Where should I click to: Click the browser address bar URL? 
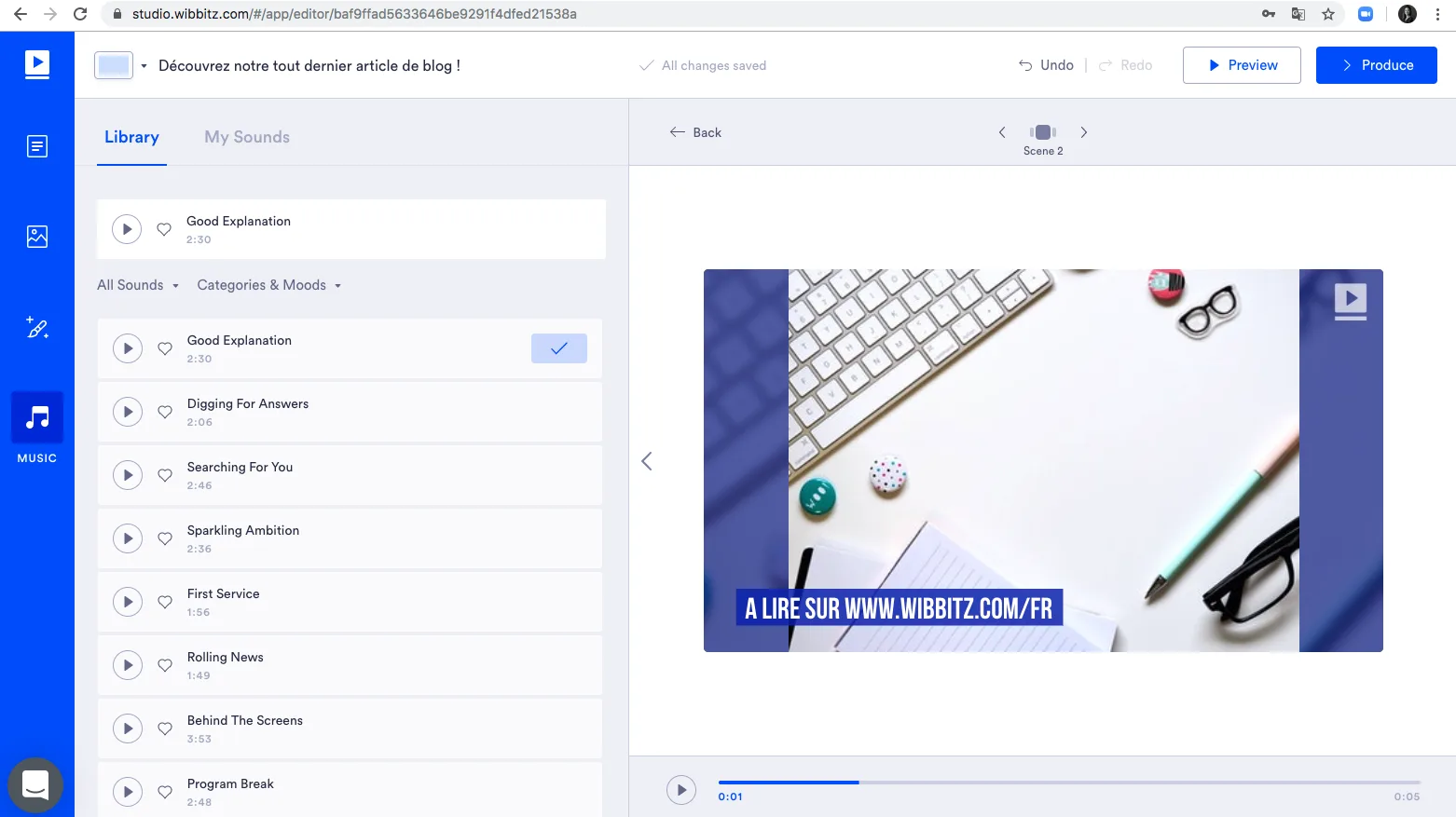coord(354,14)
